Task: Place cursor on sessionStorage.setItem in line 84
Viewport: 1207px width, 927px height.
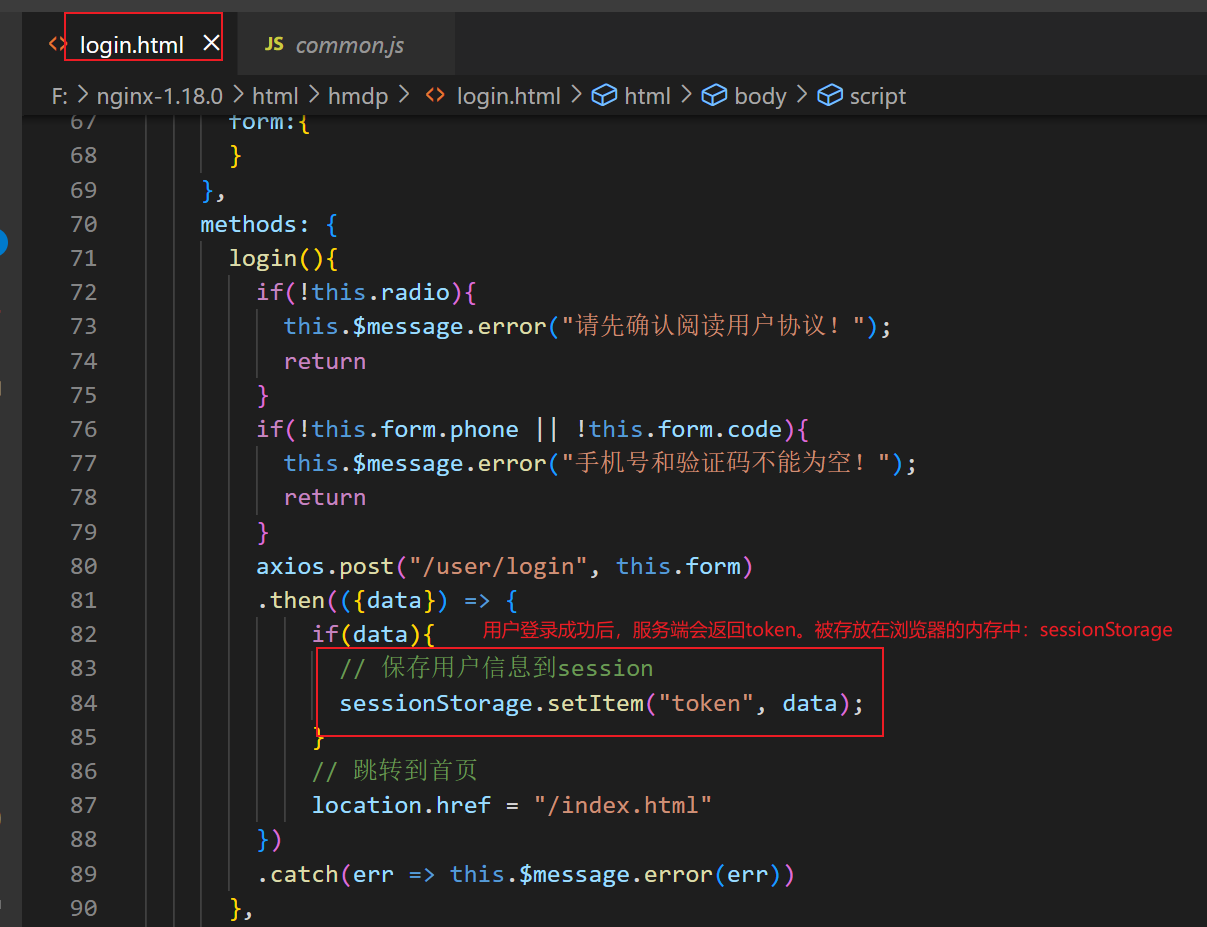Action: (x=491, y=703)
